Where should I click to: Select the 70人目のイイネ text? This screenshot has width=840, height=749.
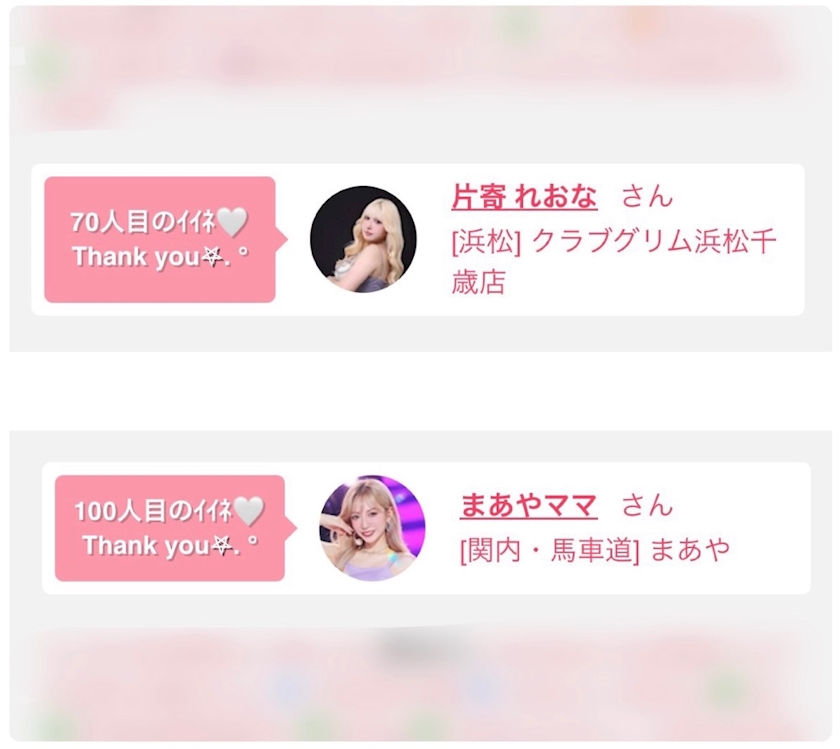(x=143, y=222)
